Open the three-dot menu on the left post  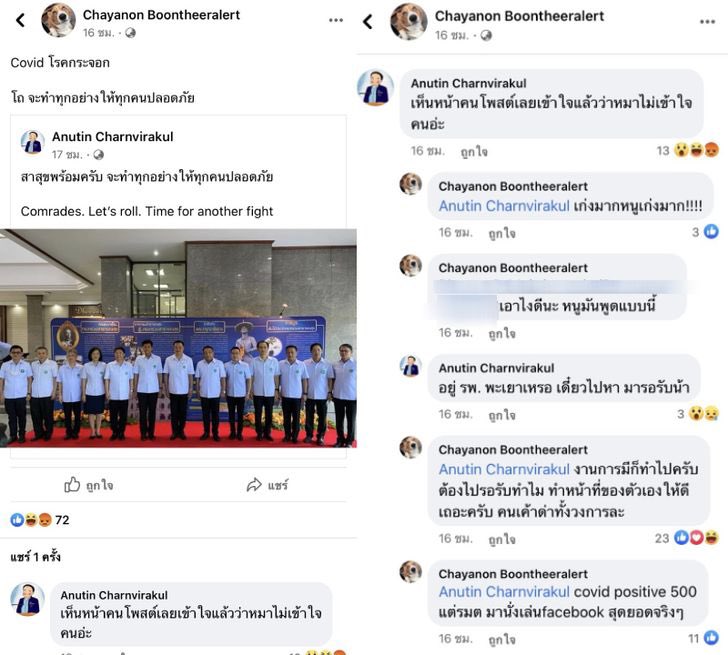click(x=336, y=20)
